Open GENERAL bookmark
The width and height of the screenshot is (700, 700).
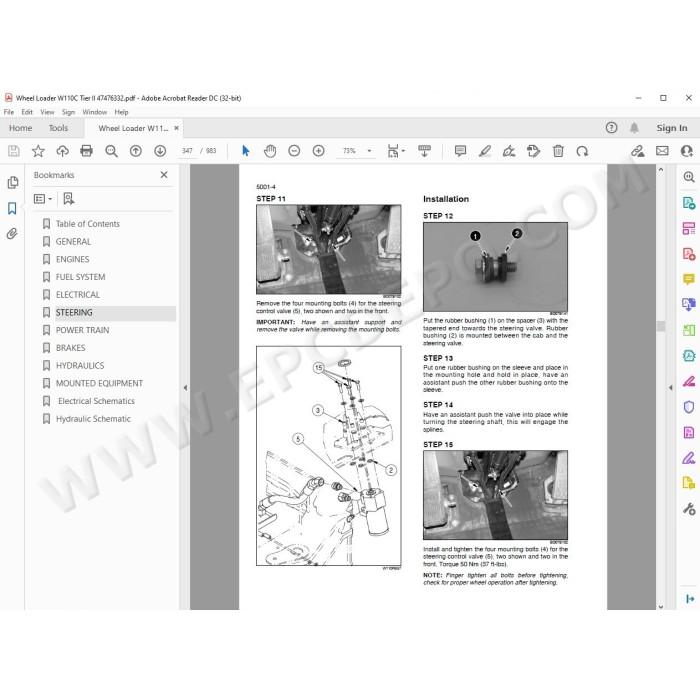pos(73,242)
